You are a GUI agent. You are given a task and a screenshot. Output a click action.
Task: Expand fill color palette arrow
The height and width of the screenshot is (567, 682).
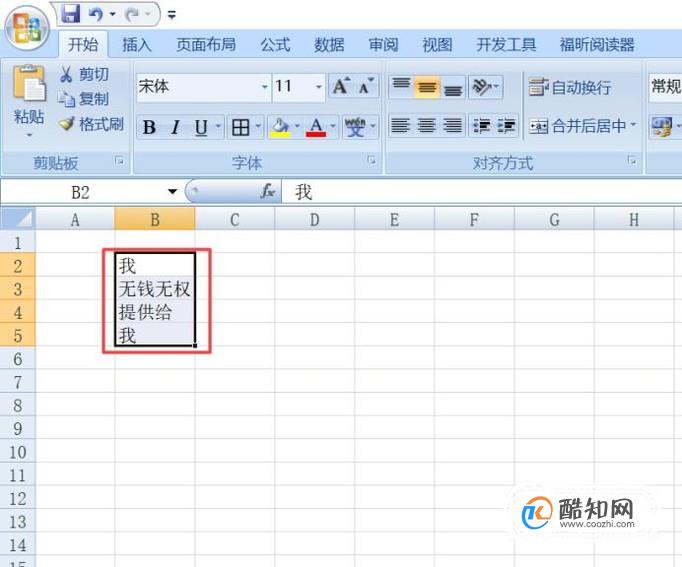pyautogui.click(x=298, y=127)
